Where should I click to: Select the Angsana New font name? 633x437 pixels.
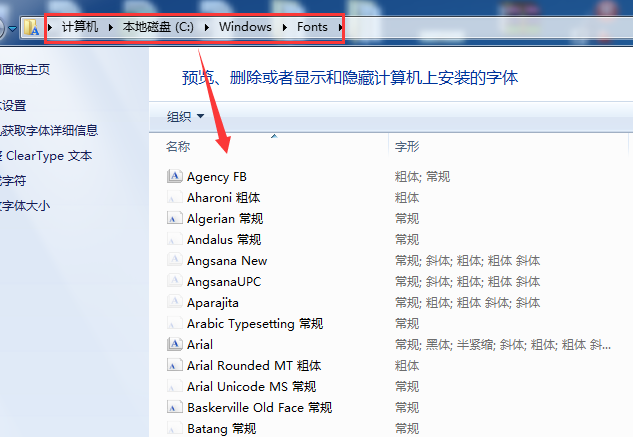[227, 261]
